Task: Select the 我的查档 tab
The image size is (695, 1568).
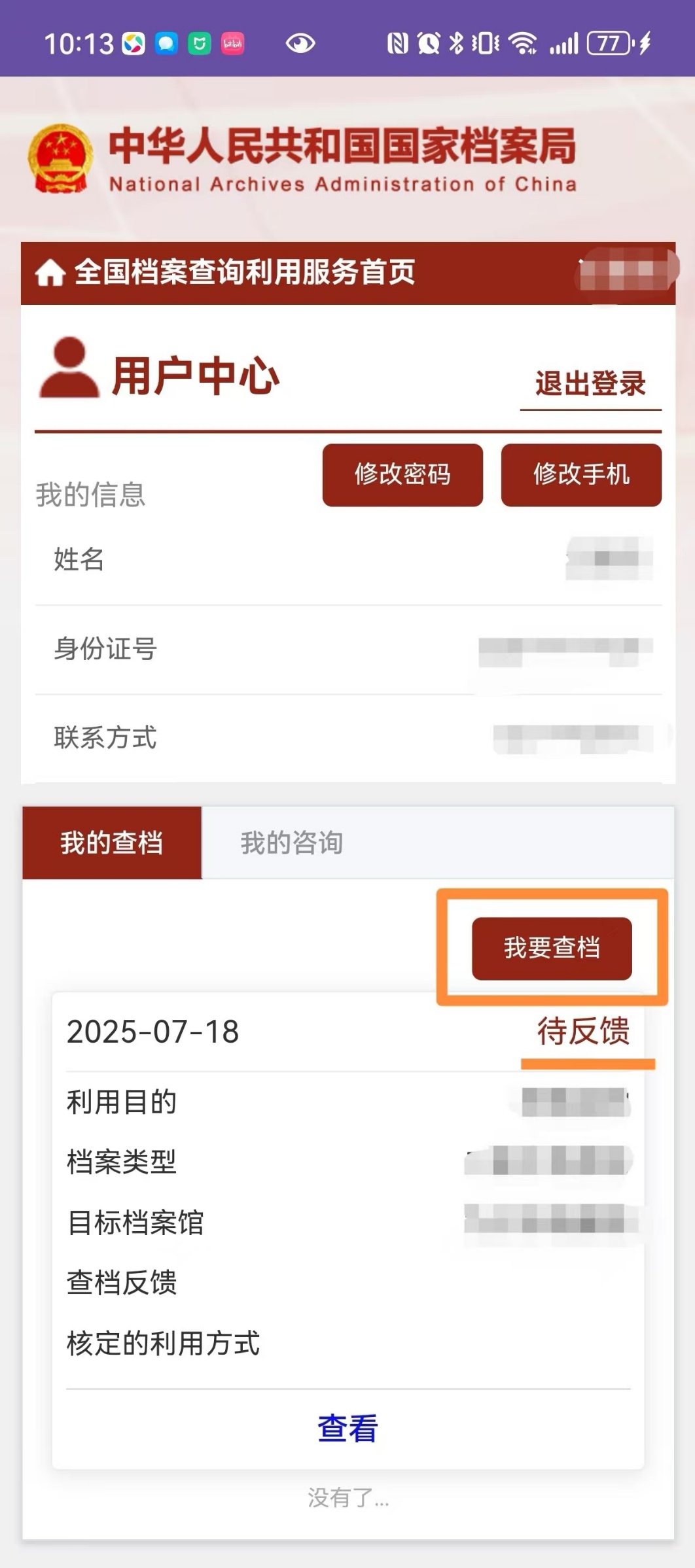Action: click(112, 843)
